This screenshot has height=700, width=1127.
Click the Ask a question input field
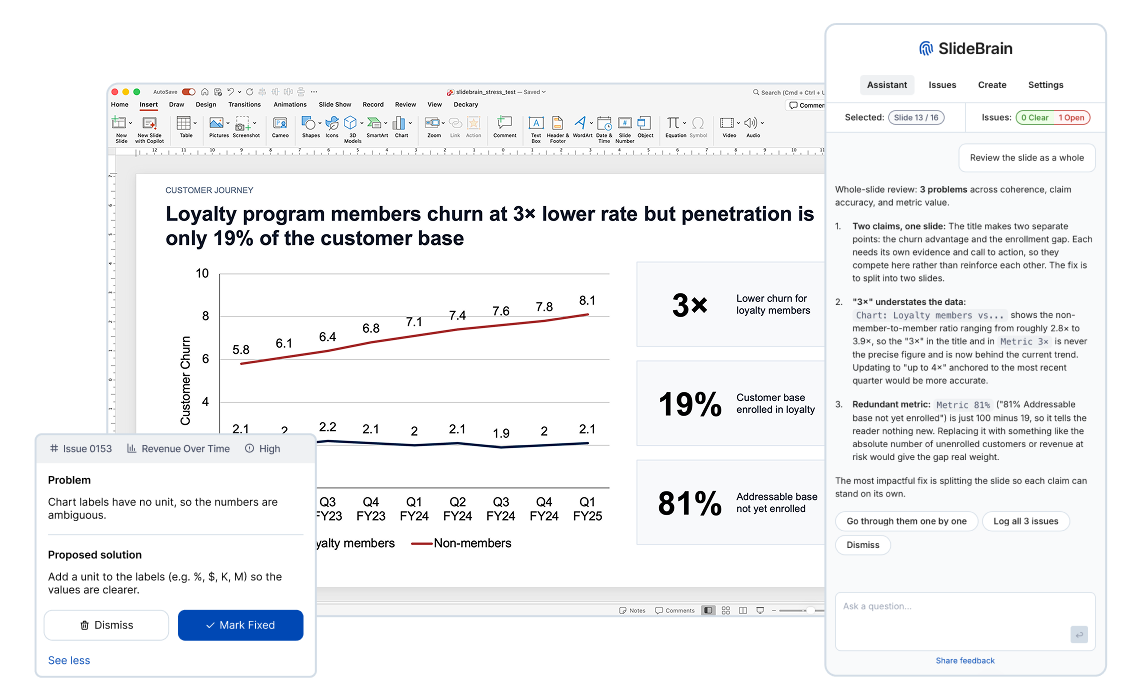pyautogui.click(x=965, y=621)
